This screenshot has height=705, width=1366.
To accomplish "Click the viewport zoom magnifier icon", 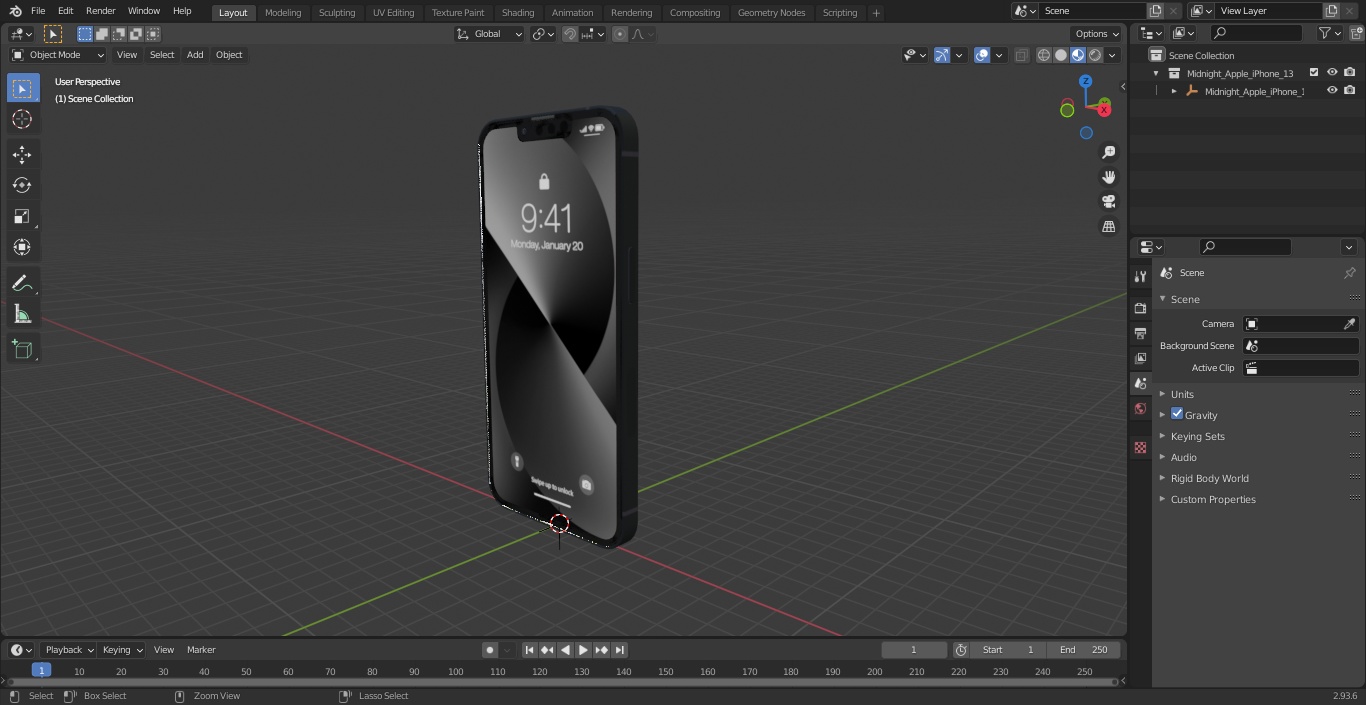I will click(1108, 152).
